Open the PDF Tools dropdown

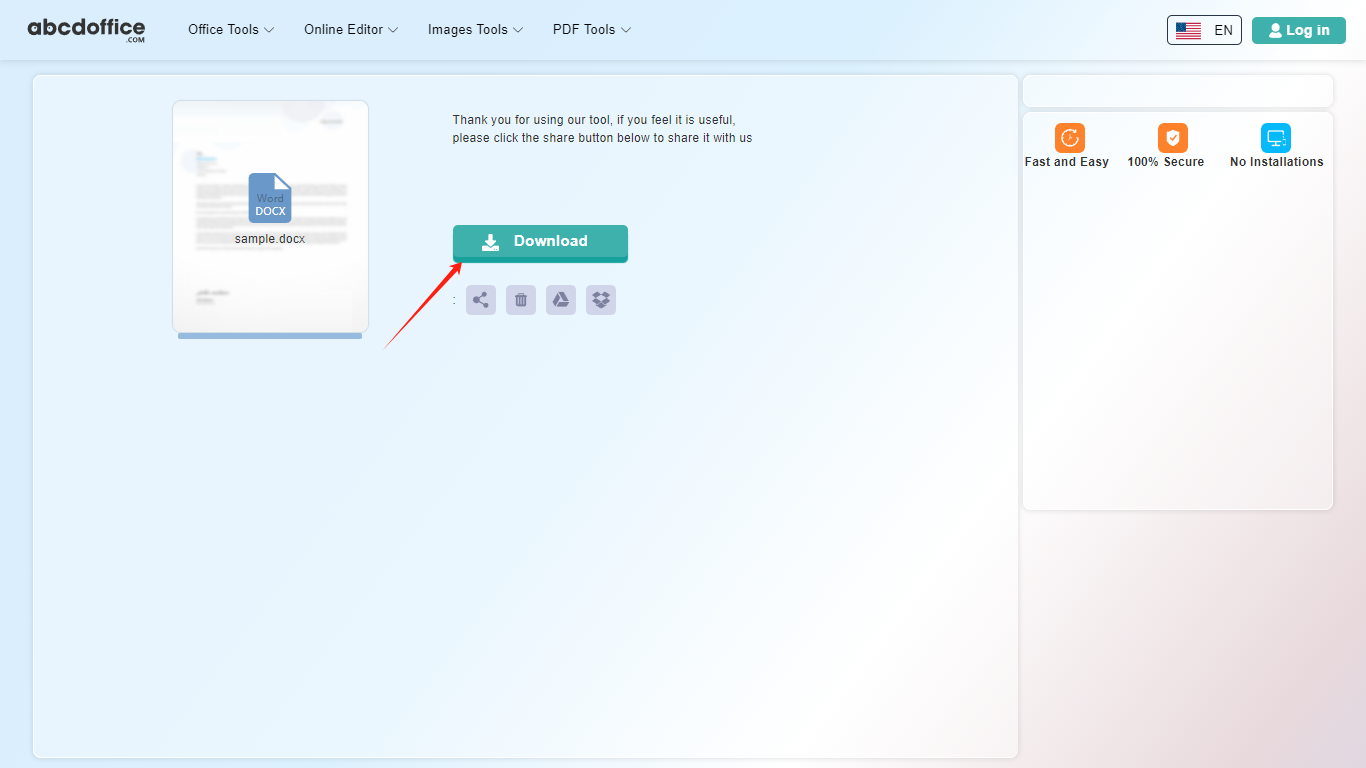tap(591, 30)
